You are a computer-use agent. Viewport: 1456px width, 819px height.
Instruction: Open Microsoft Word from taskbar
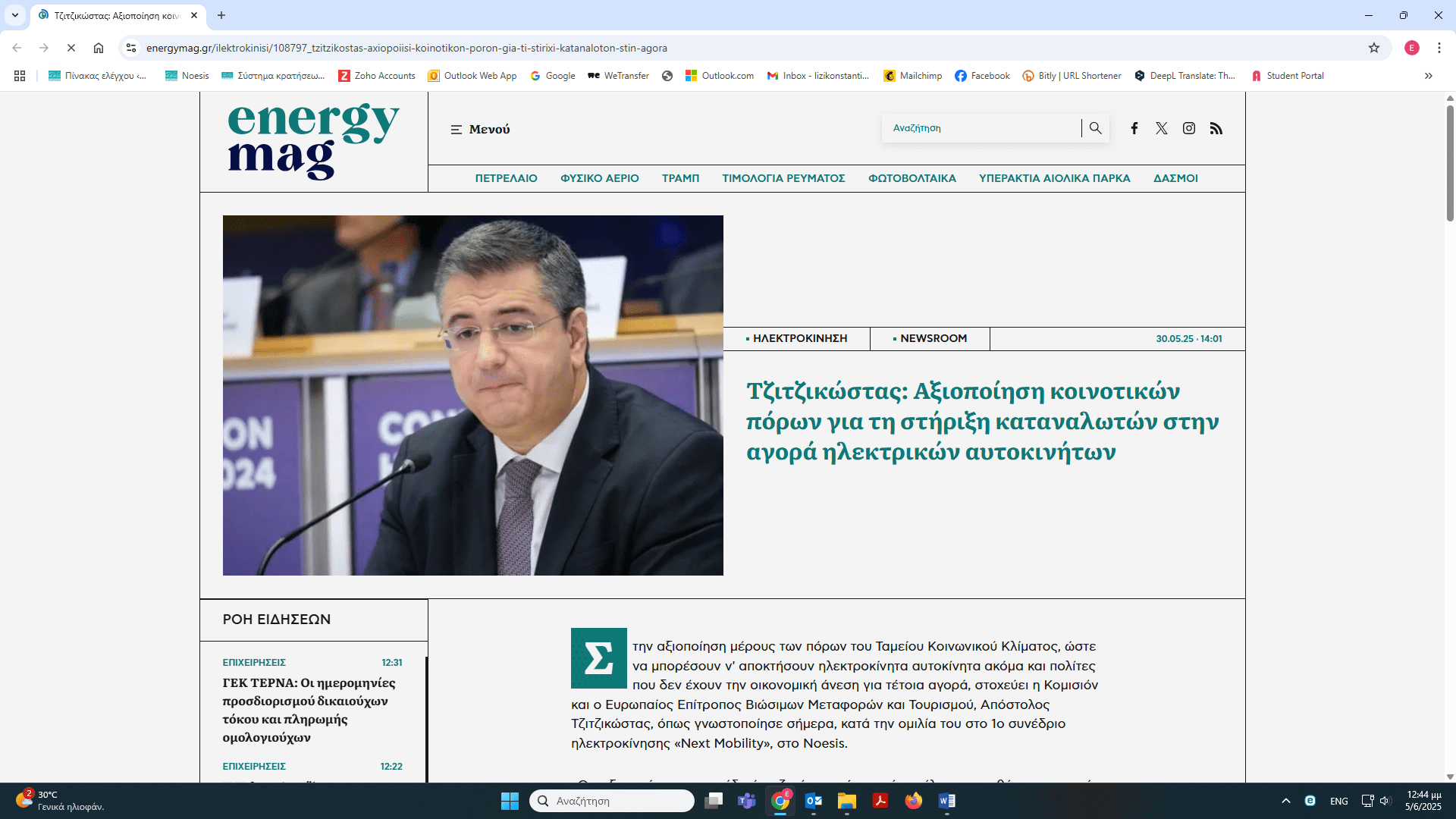946,801
